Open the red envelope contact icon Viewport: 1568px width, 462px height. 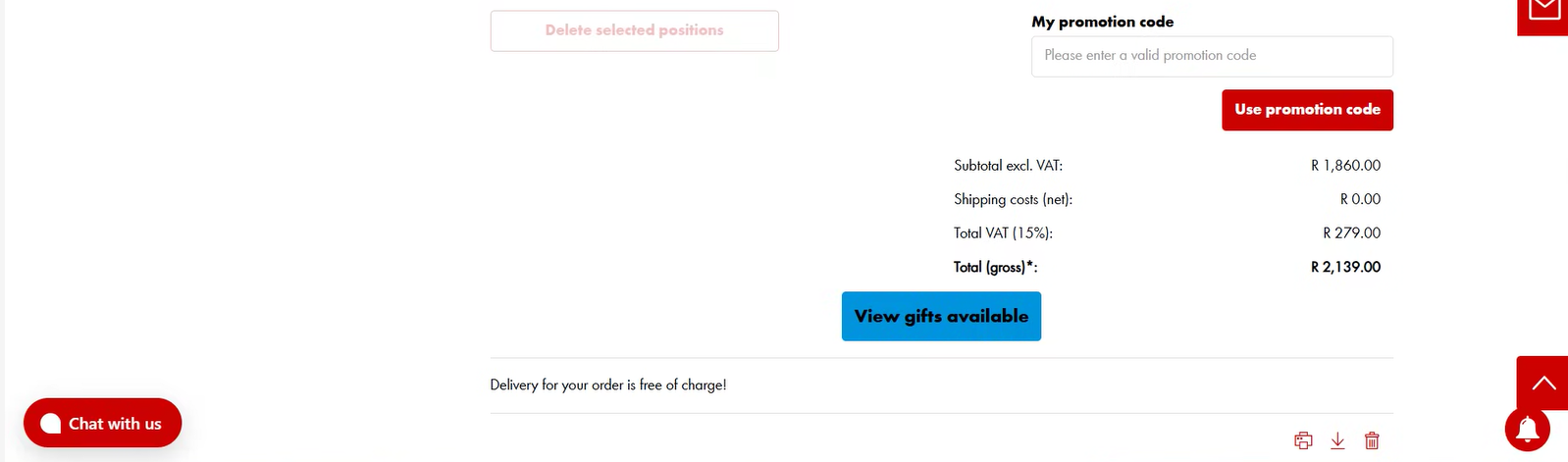coord(1543,14)
